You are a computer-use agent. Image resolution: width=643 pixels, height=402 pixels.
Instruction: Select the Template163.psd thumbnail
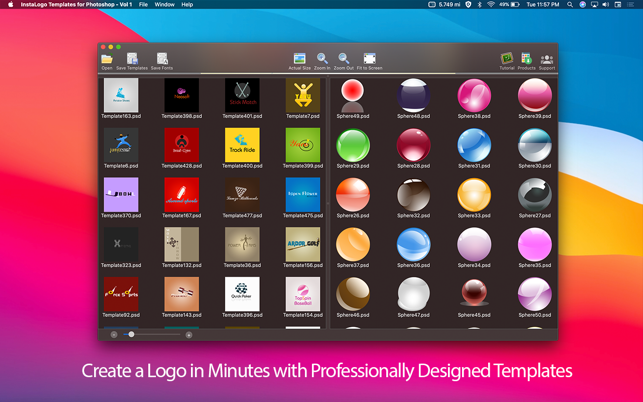121,95
